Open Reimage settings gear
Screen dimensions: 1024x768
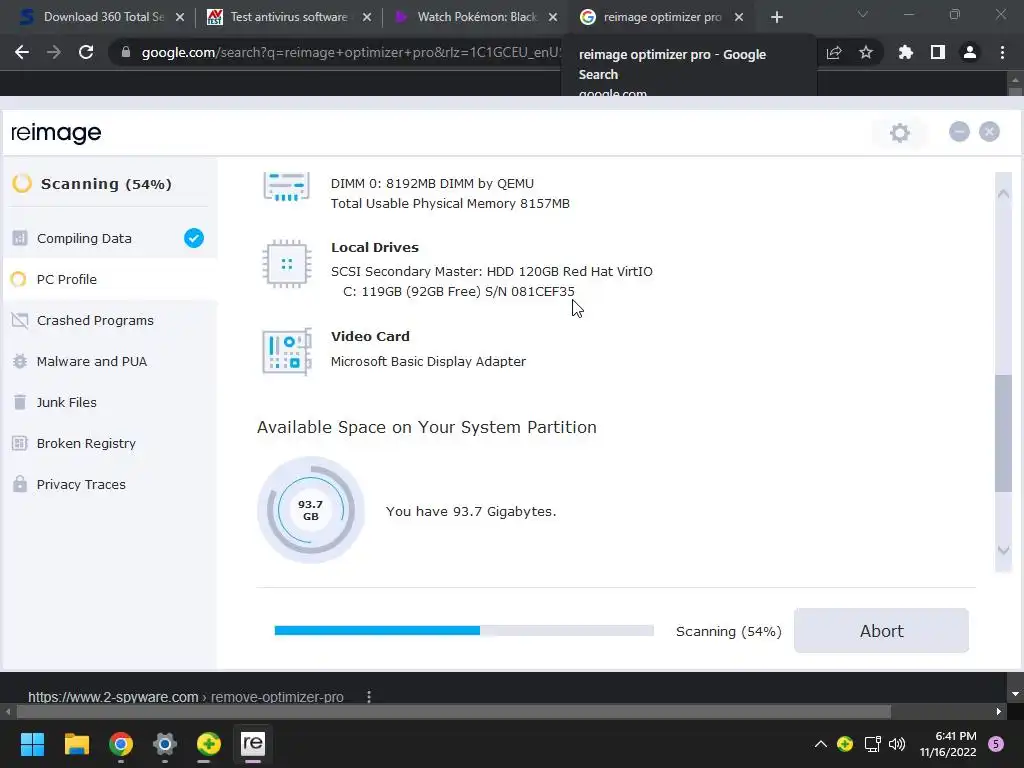point(899,133)
